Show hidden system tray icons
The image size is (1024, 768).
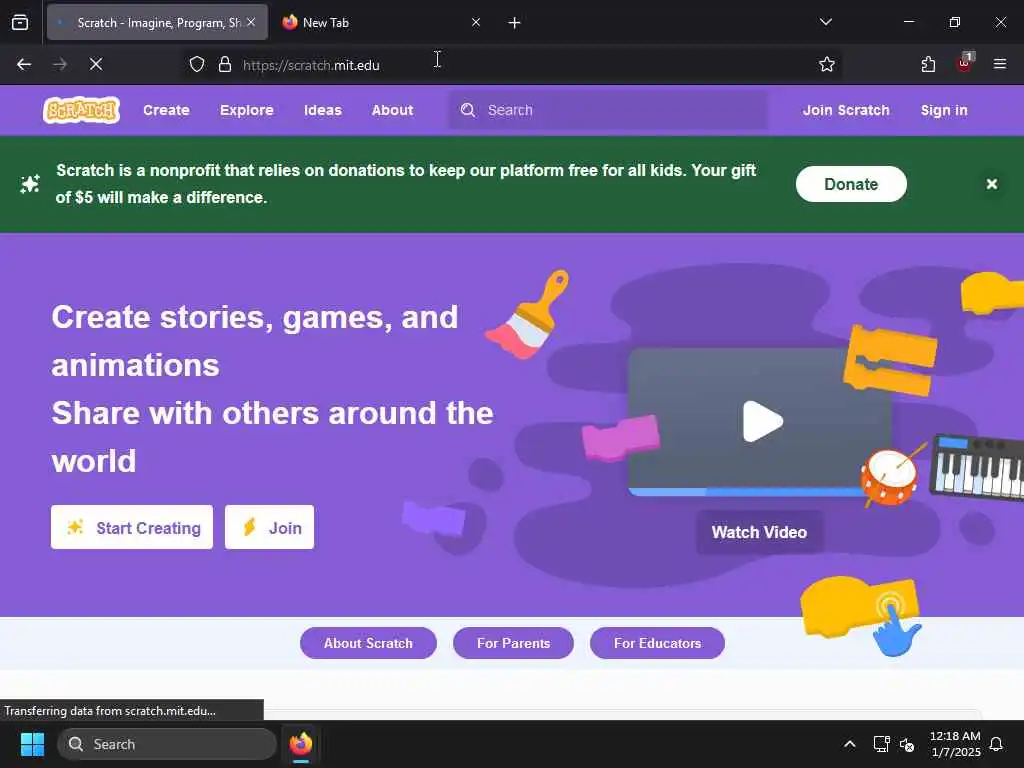[850, 744]
